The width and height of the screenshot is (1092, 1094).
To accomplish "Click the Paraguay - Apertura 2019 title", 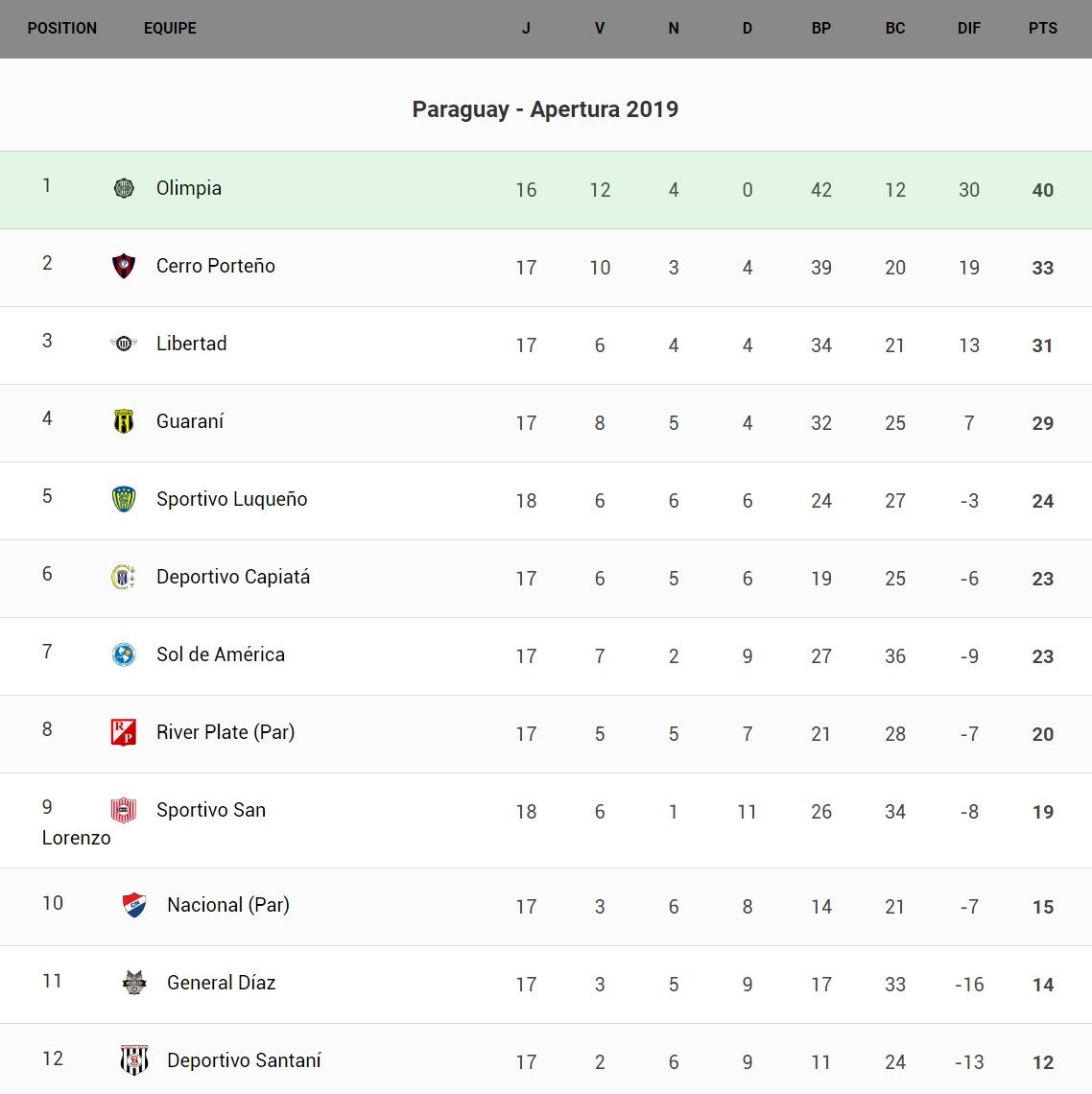I will 545,109.
